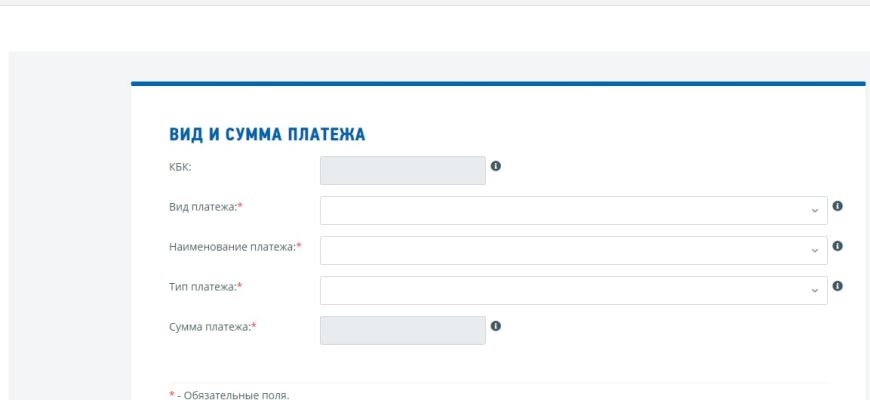
Task: Show the help icon for Наименование платежа
Action: point(838,246)
